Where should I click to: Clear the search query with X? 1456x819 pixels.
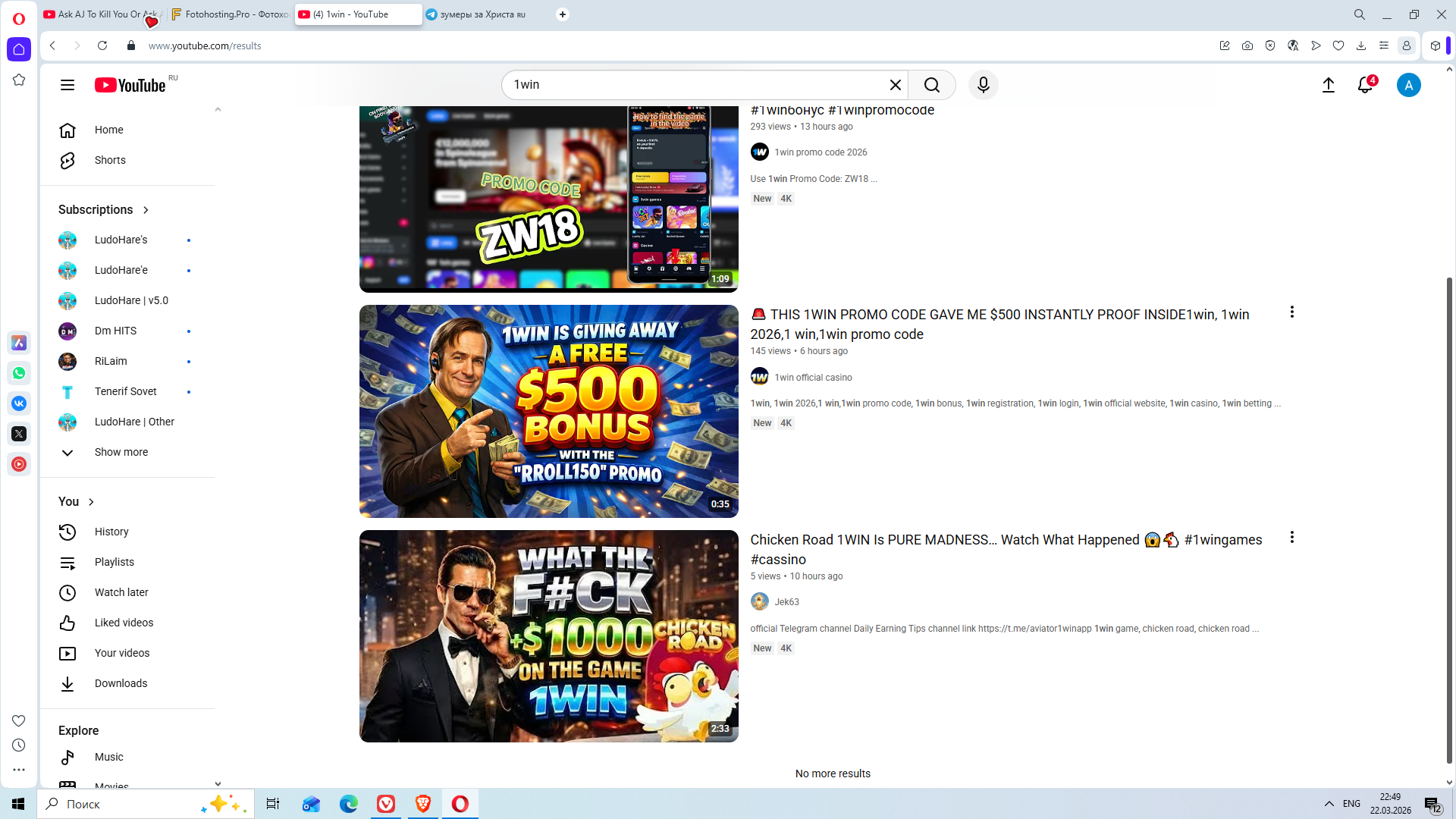896,85
